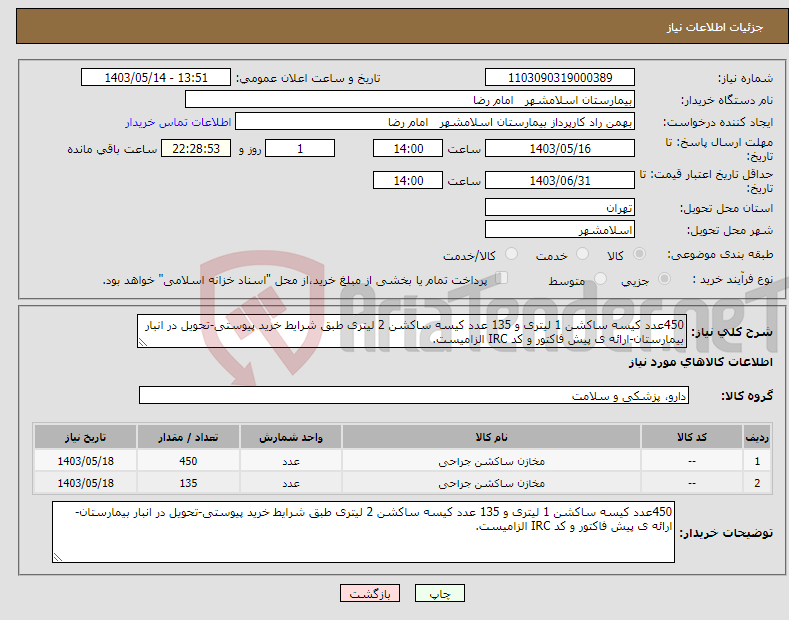Image resolution: width=789 pixels, height=620 pixels.
Task: Click the price validity date 1403/06/31
Action: point(560,180)
